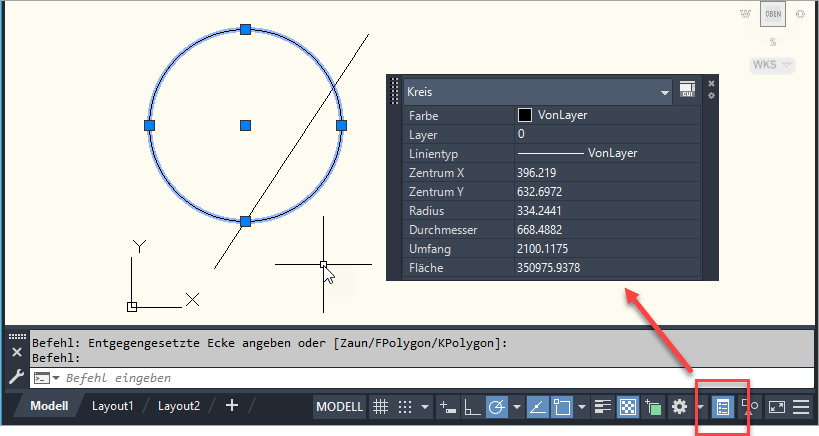The height and width of the screenshot is (436, 819).
Task: Click Farbe black color swatch VonLayer
Action: (x=524, y=115)
